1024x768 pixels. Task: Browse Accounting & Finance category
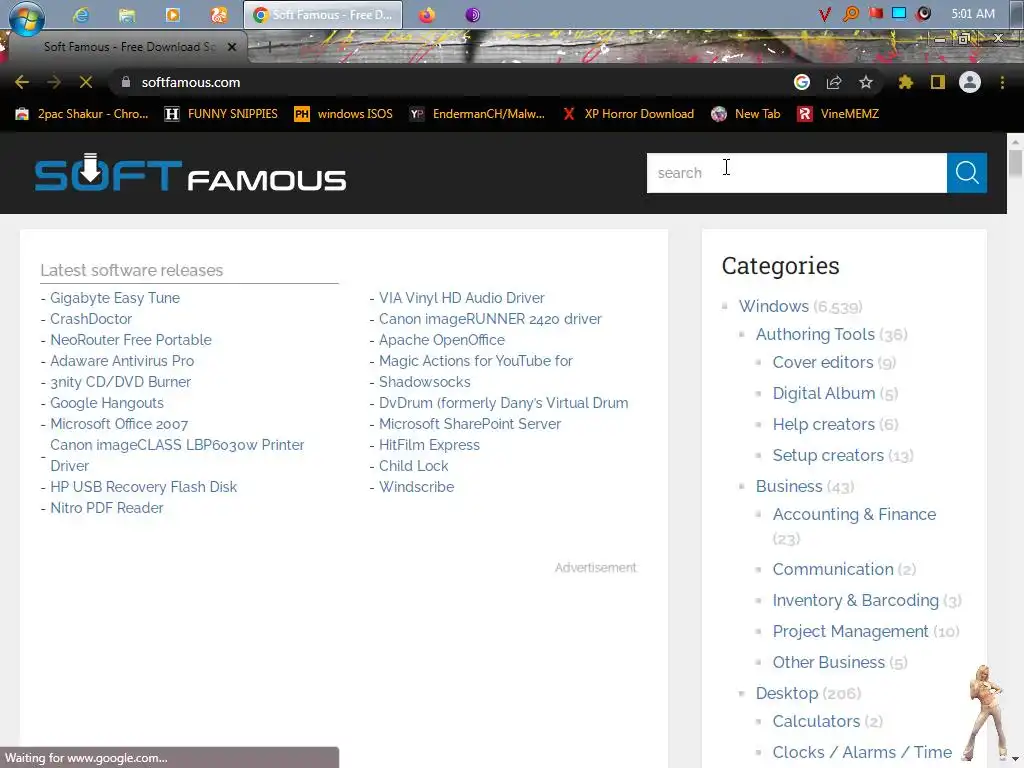click(x=854, y=515)
